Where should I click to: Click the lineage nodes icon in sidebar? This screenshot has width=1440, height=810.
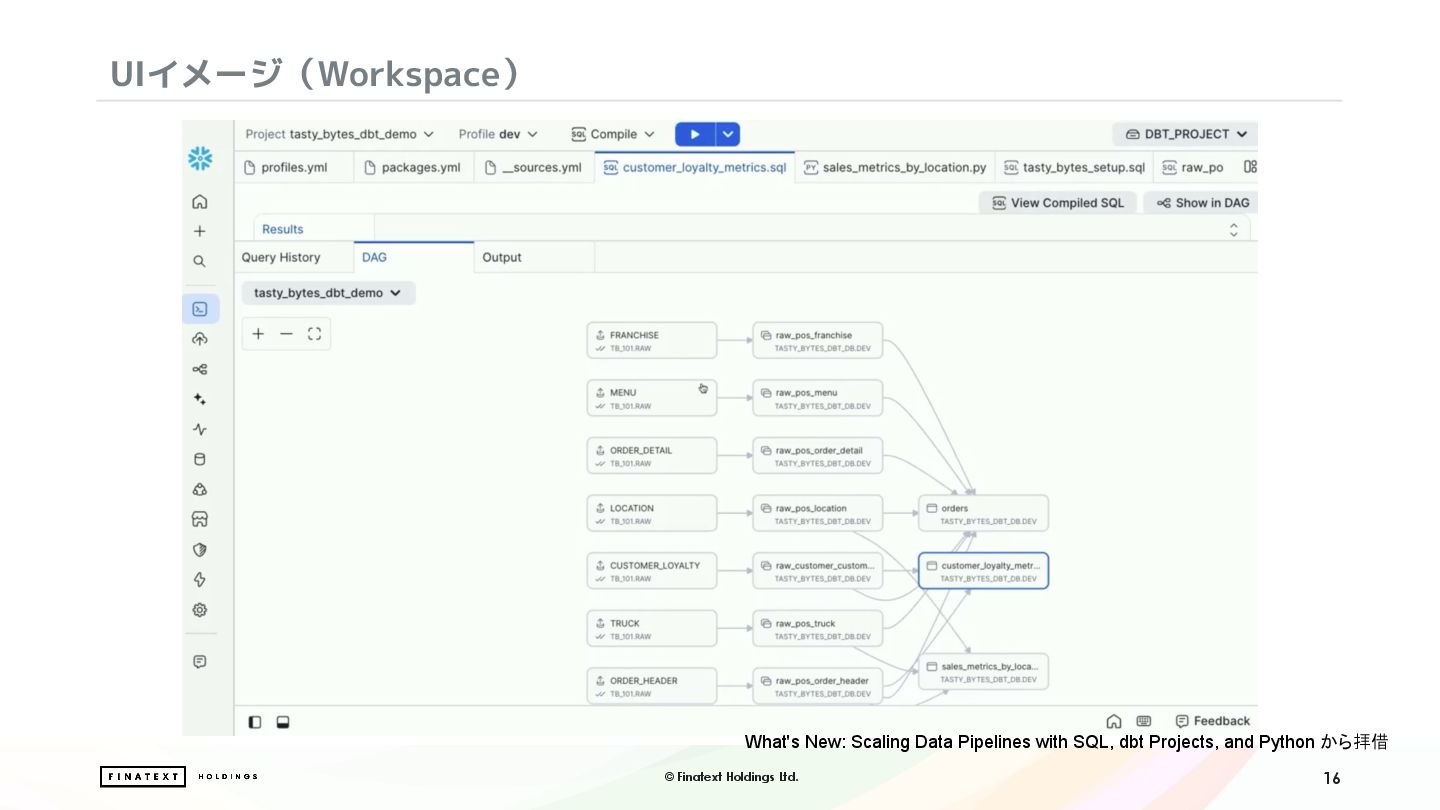pos(200,369)
